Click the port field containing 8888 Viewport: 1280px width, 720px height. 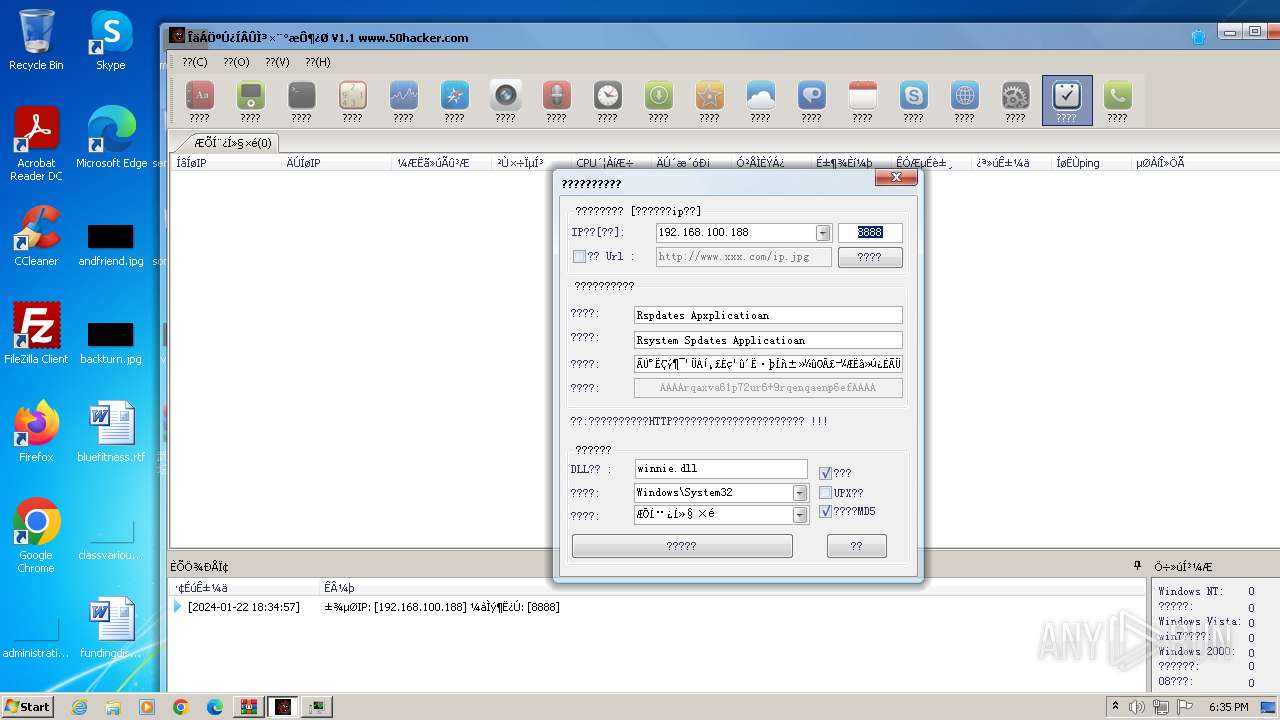click(x=870, y=232)
